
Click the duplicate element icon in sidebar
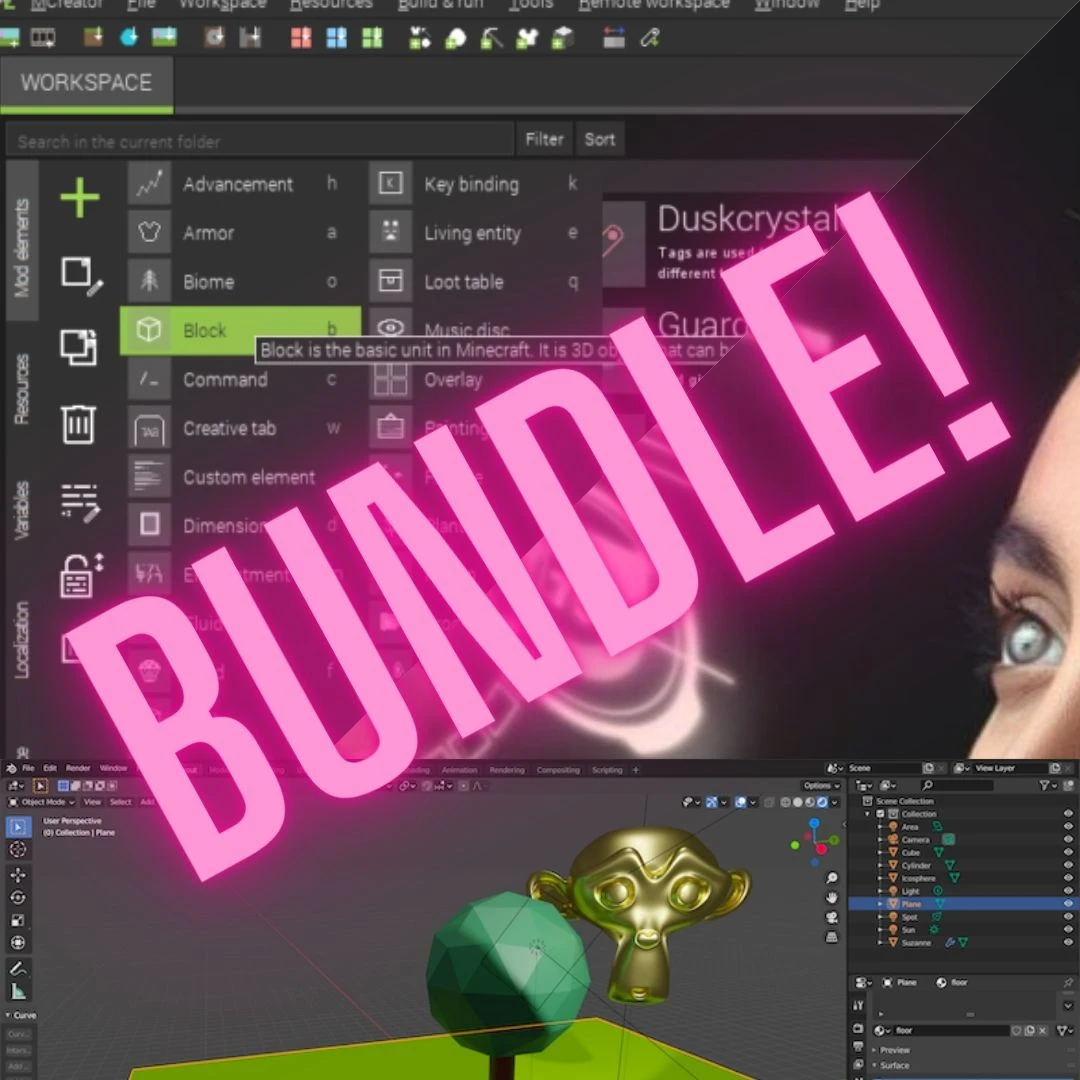pyautogui.click(x=79, y=347)
